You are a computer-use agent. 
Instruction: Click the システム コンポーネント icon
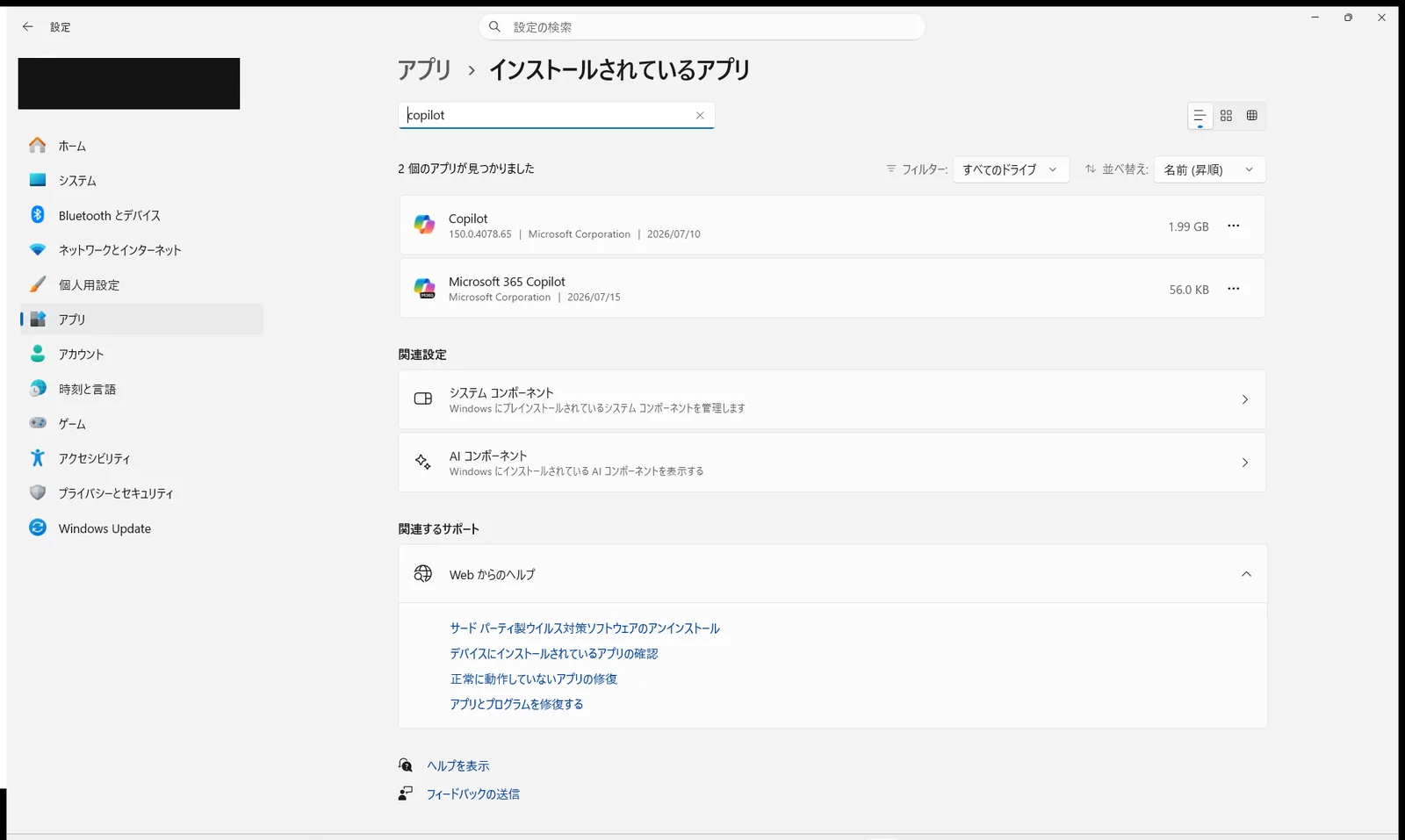point(423,398)
